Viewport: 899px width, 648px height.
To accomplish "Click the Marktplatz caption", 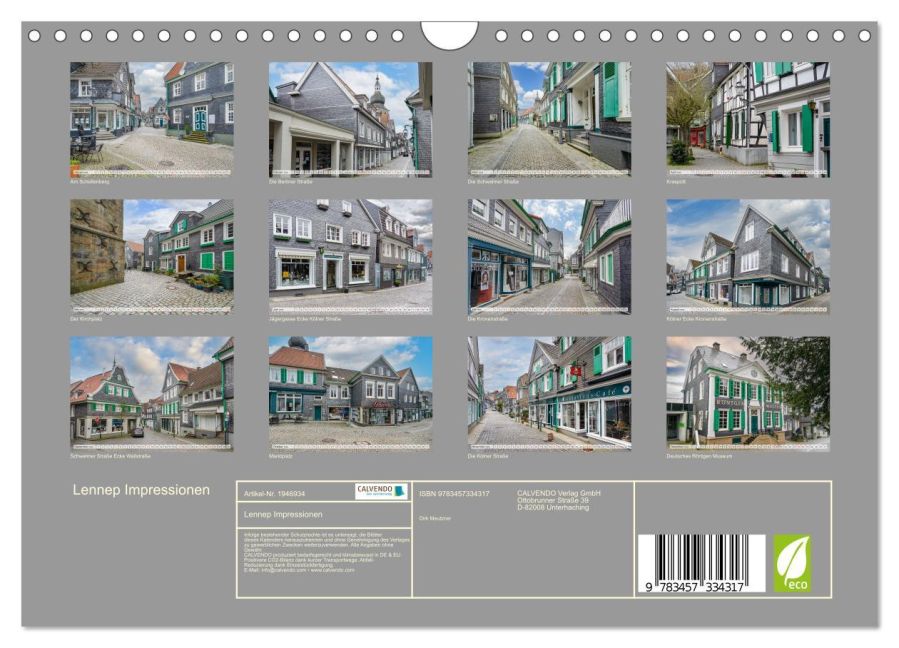I will click(x=280, y=456).
